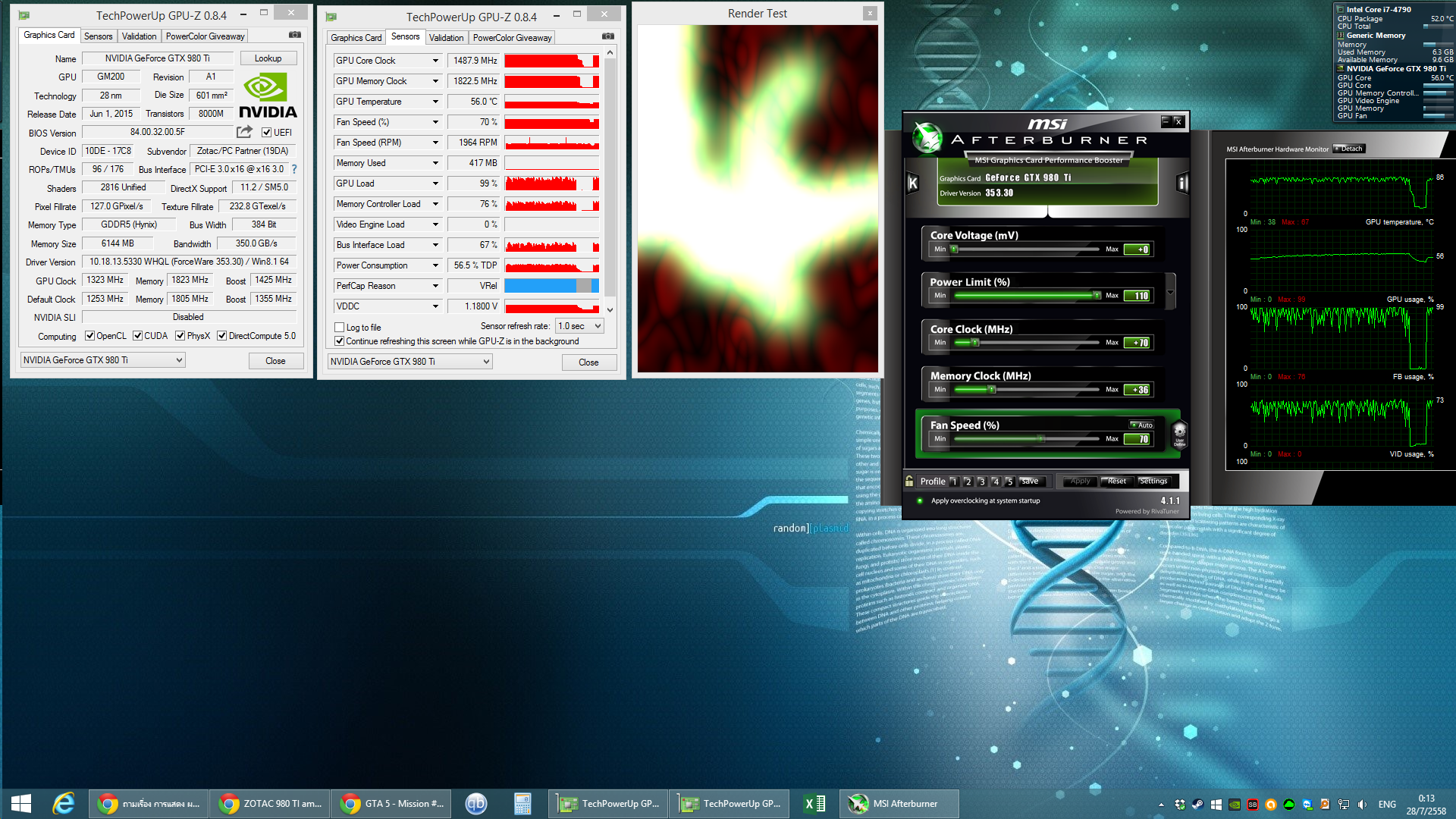Click the profile lock padlock icon

tap(909, 481)
